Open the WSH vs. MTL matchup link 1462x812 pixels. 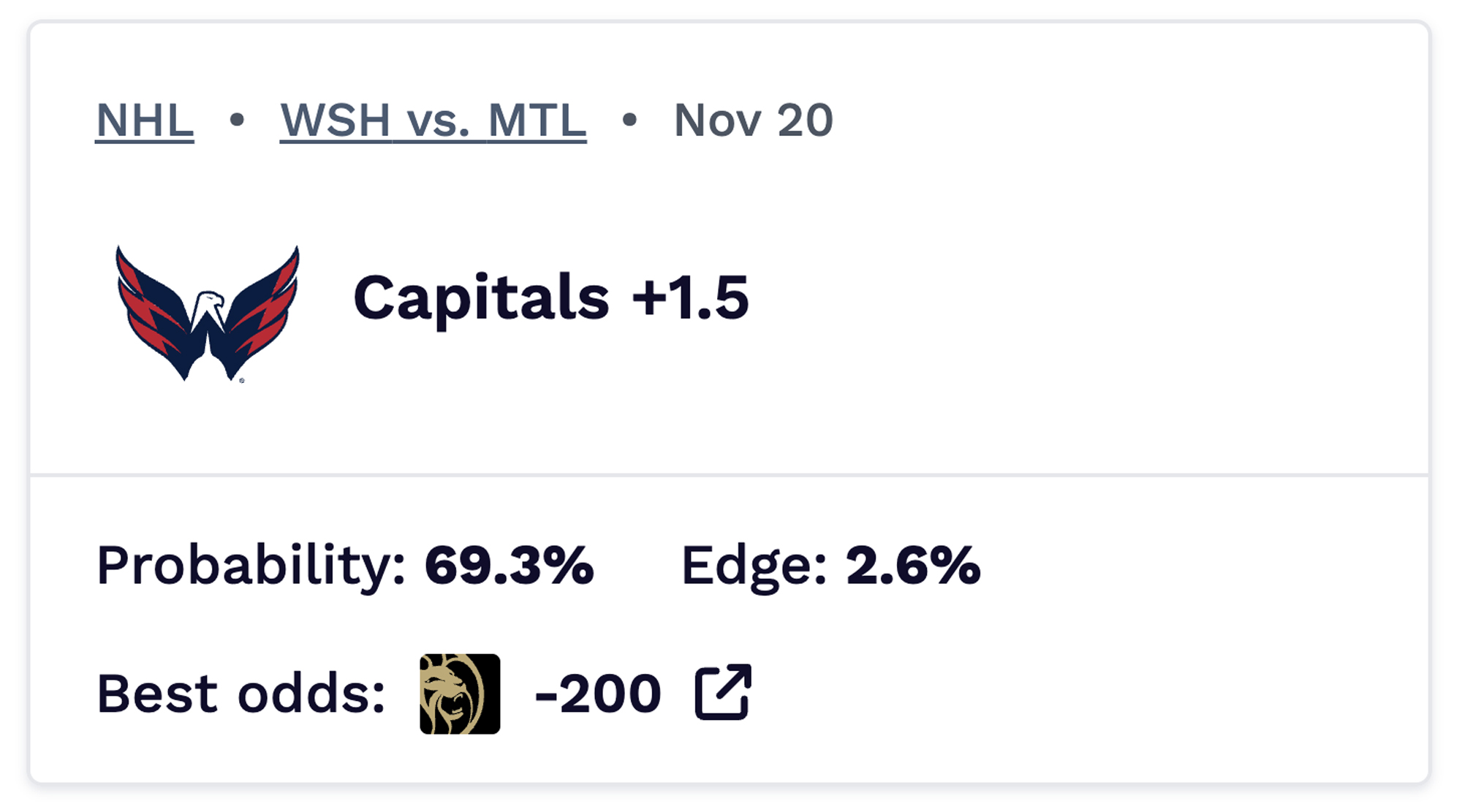pos(432,121)
